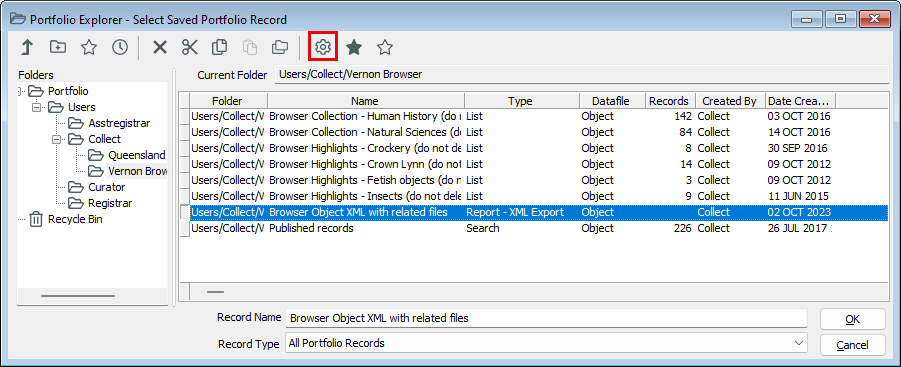The height and width of the screenshot is (367, 901).
Task: Sort by Type column header
Action: coord(521,101)
